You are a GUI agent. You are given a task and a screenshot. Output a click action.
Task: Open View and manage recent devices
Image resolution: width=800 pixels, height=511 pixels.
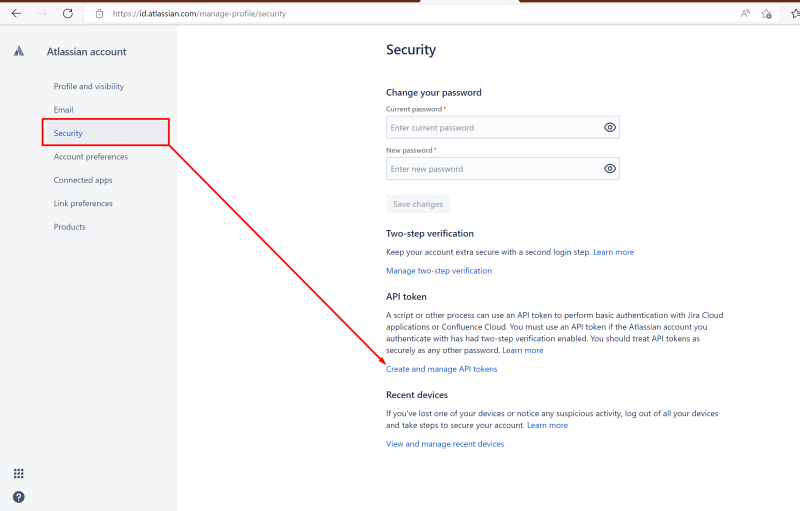[x=445, y=444]
